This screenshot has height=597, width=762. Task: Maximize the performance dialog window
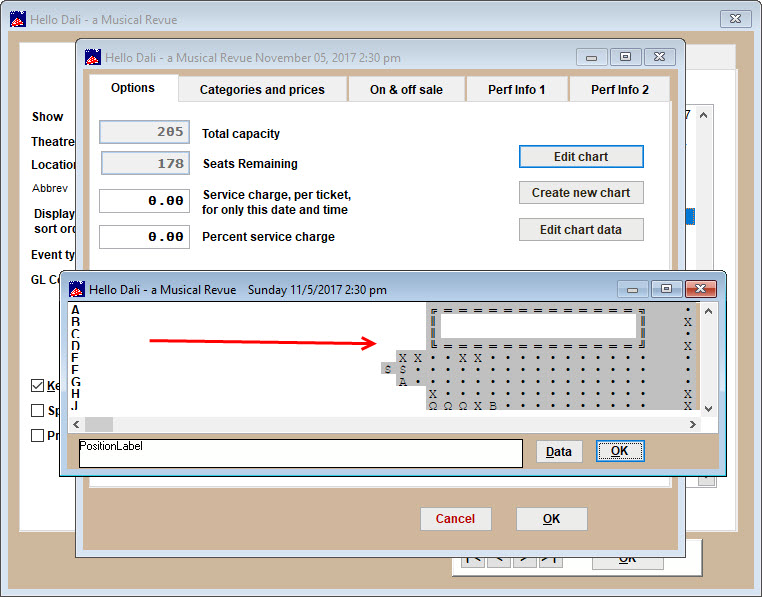(x=625, y=57)
